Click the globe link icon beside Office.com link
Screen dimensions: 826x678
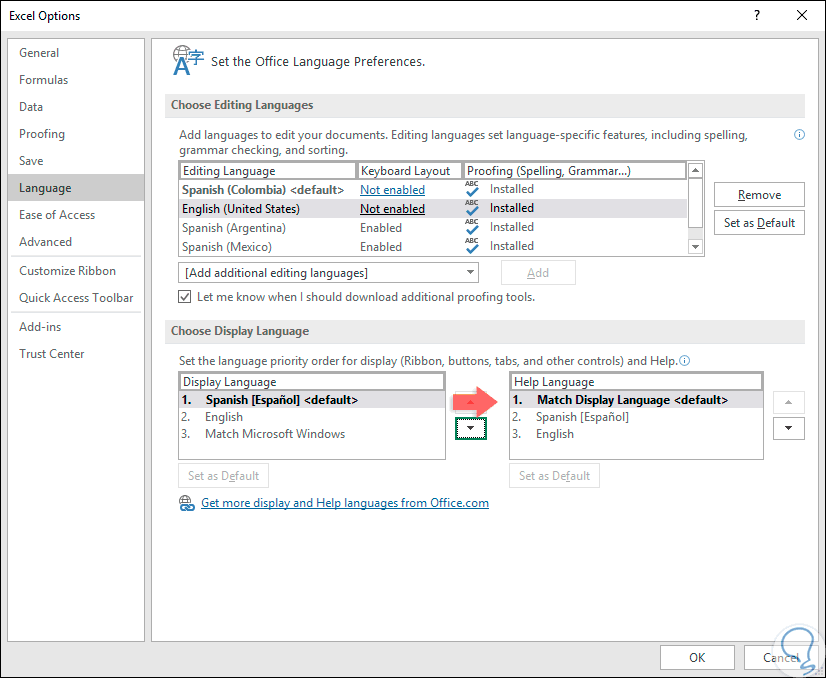[x=186, y=503]
